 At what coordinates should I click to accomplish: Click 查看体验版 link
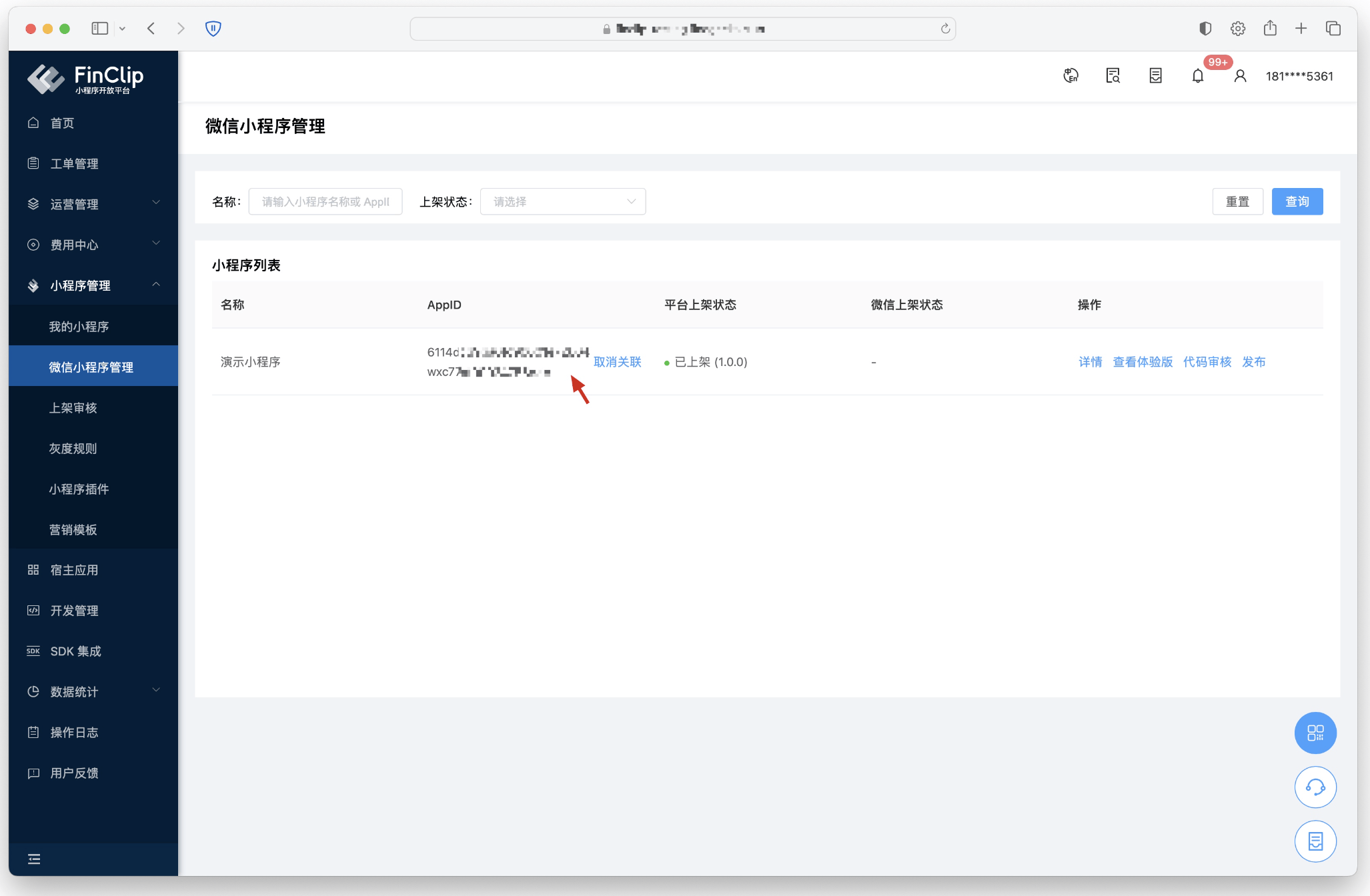[1143, 361]
